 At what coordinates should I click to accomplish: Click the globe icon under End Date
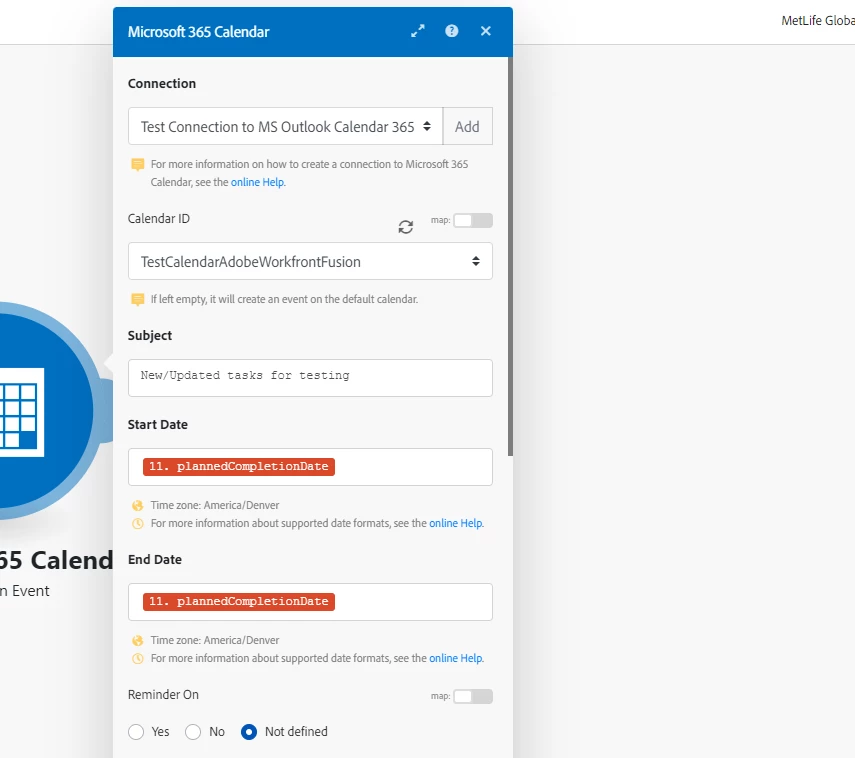click(x=138, y=641)
